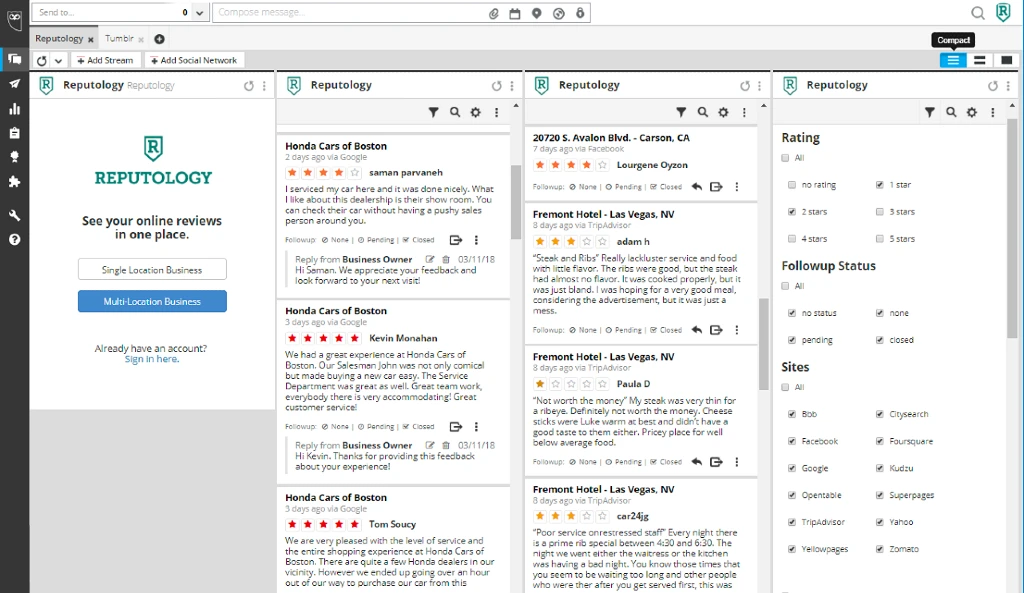
Task: Click the Fremont Hotel stream scrollbar thumb
Action: pos(763,344)
